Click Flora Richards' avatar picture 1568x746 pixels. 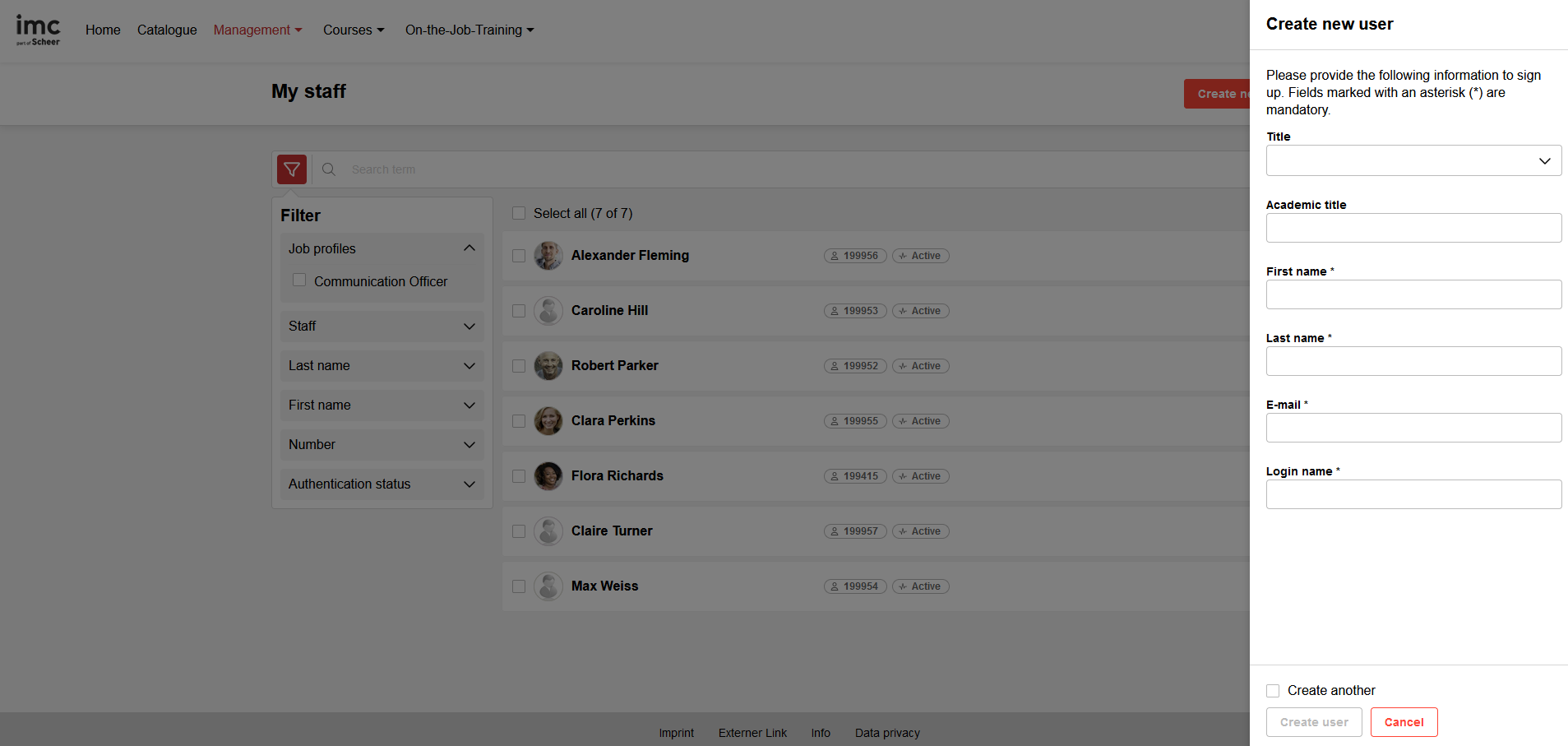click(x=548, y=476)
